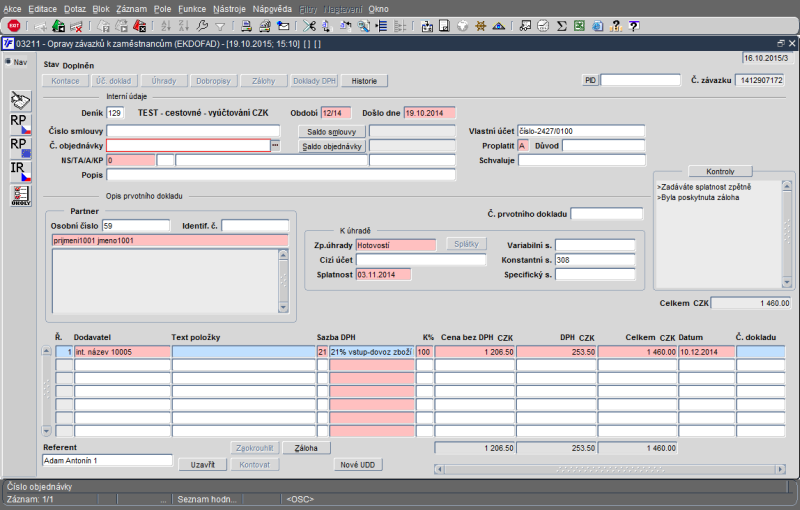This screenshot has width=800, height=510.
Task: Click the PID button
Action: pyautogui.click(x=590, y=80)
